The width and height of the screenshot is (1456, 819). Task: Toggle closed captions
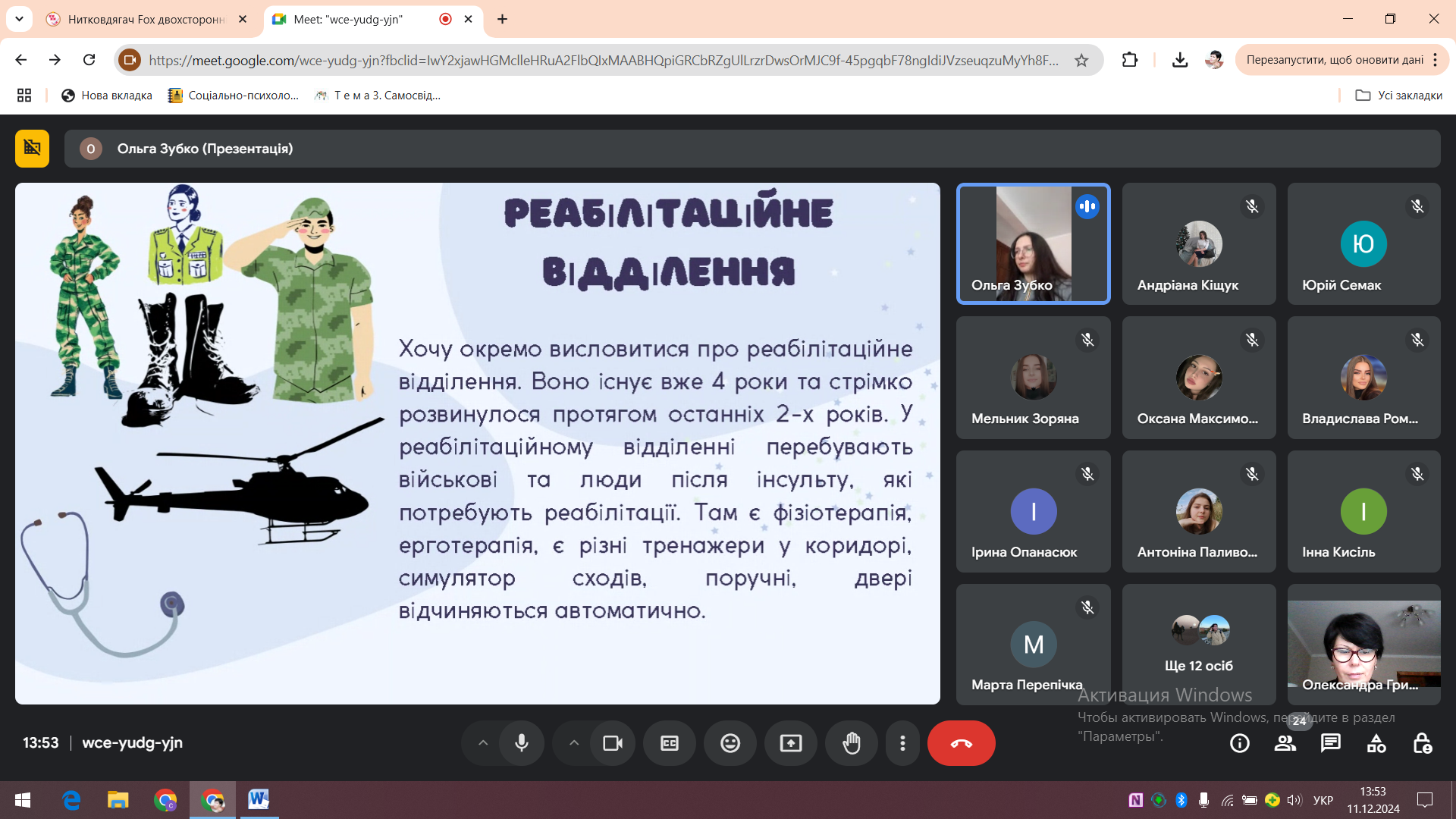click(x=670, y=743)
